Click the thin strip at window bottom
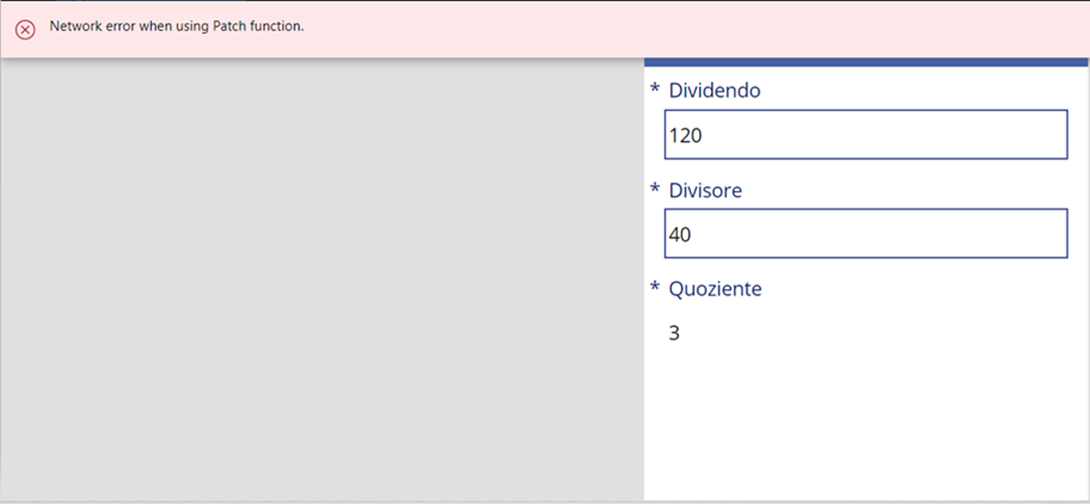Screen dimensions: 1090x504 545,501
